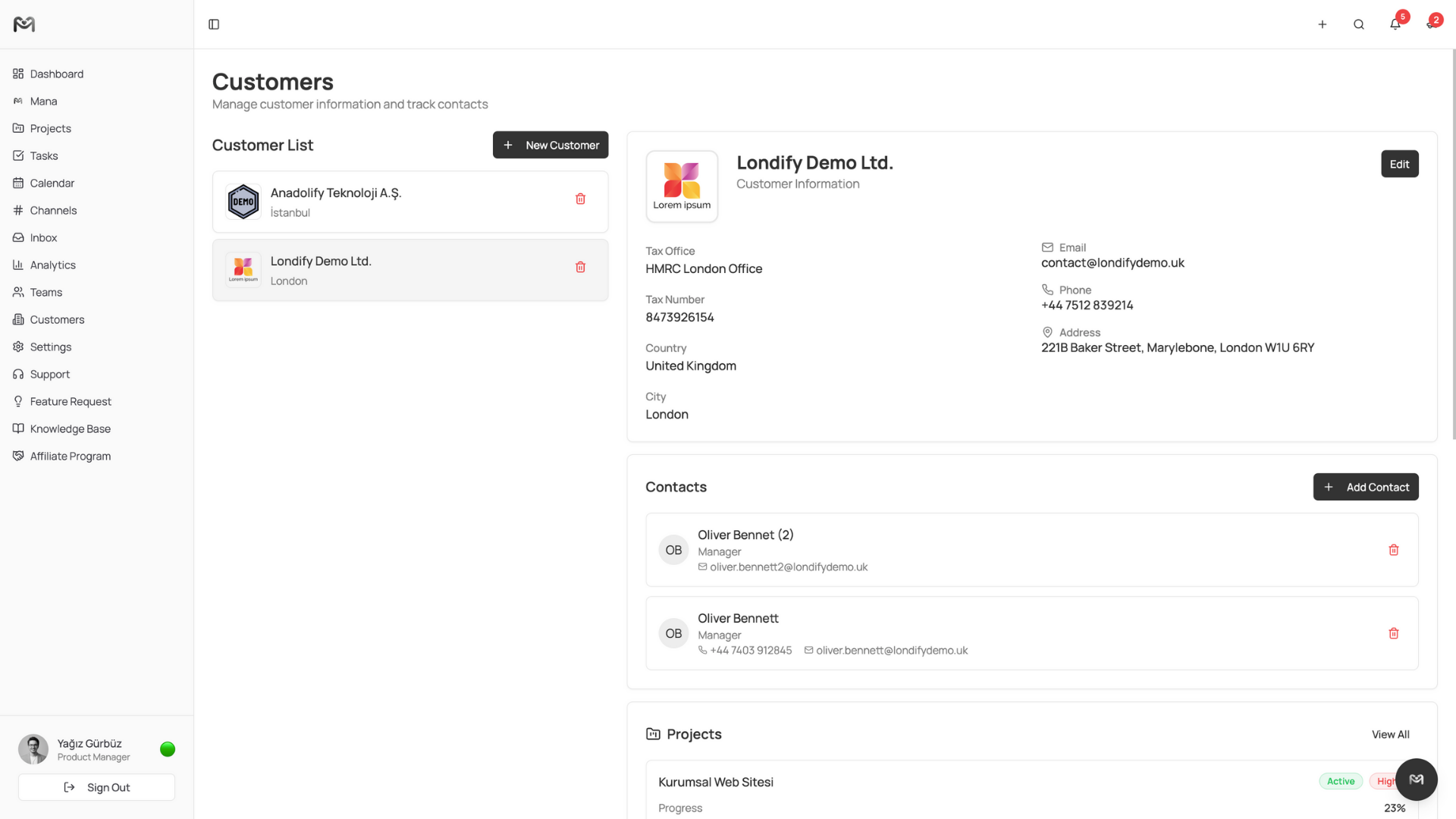The width and height of the screenshot is (1456, 819).
Task: Delete Londify Demo Ltd. from customer list
Action: coord(580,267)
